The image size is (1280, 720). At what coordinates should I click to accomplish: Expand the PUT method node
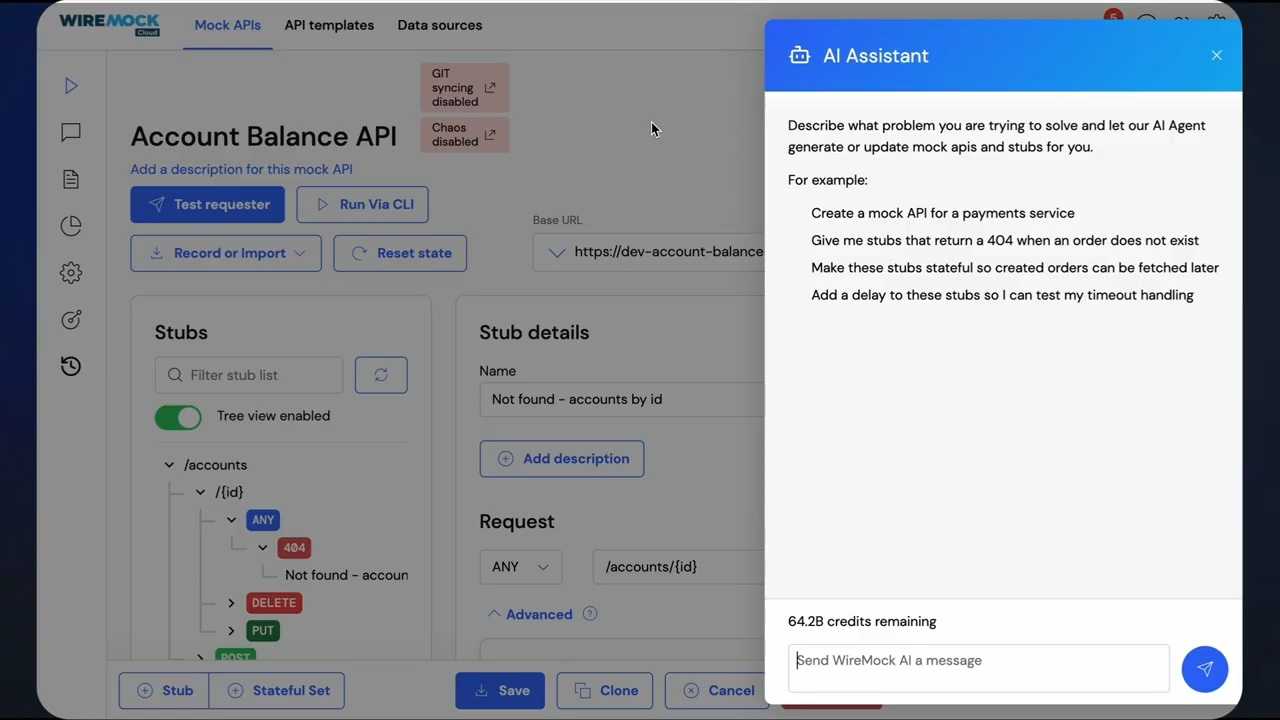[231, 631]
